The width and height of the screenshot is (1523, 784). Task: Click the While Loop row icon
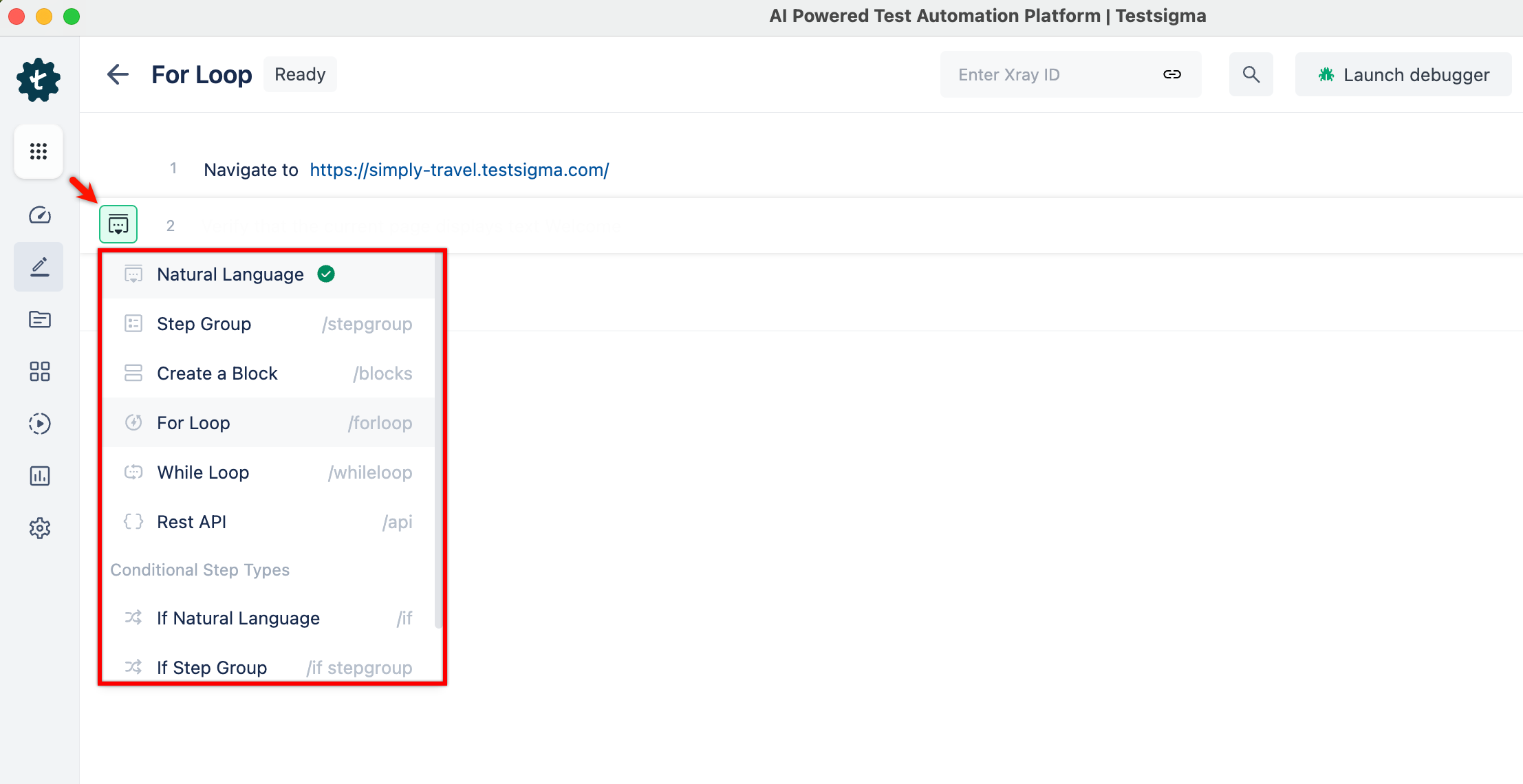pyautogui.click(x=133, y=472)
